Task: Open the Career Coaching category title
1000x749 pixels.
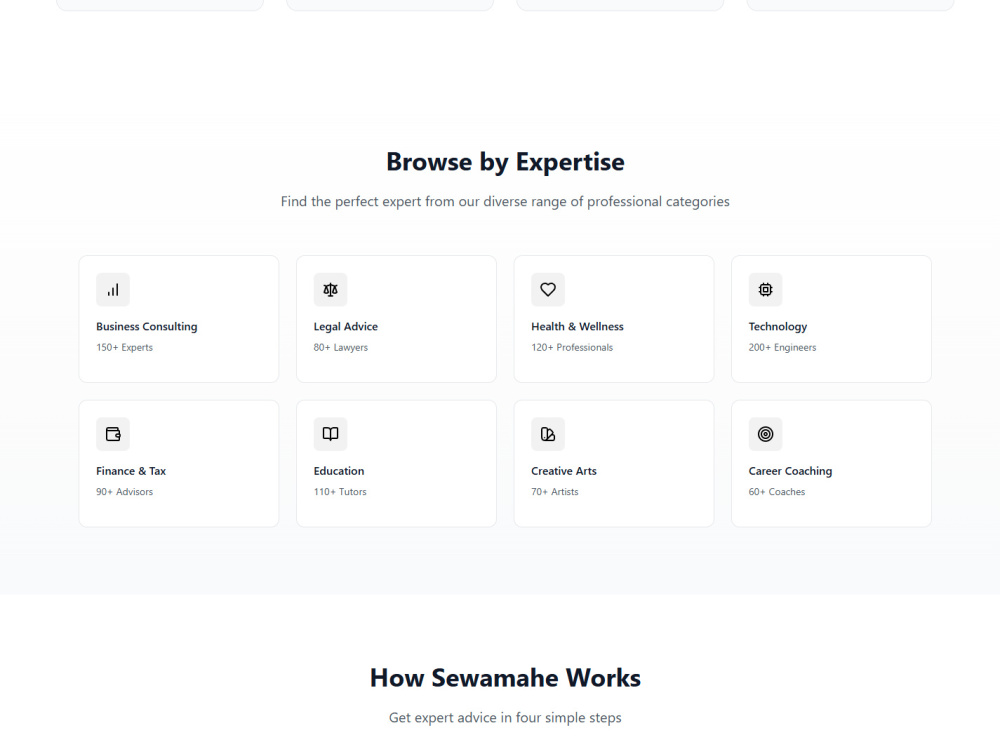Action: coord(790,471)
